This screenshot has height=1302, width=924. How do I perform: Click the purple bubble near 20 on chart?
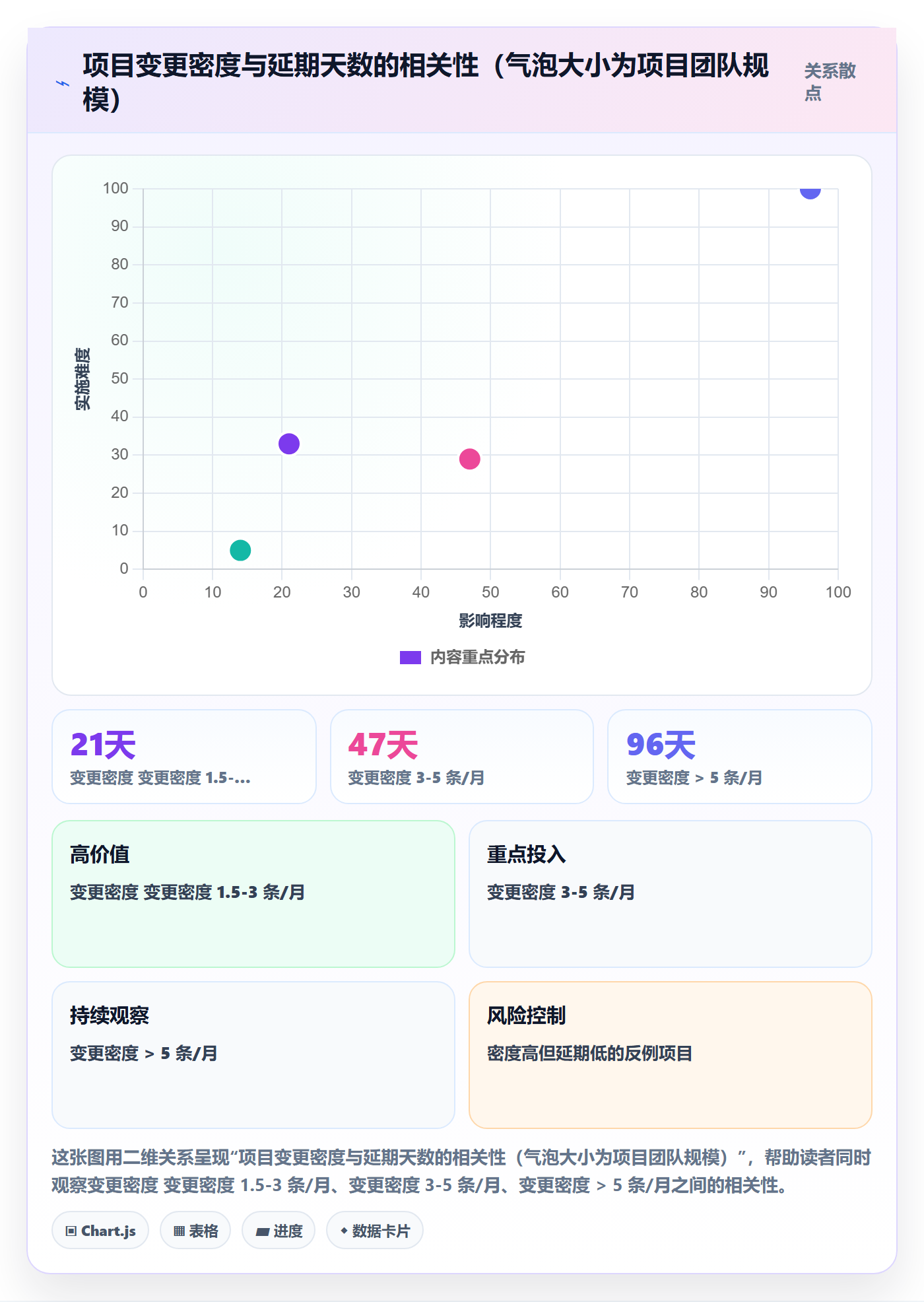point(289,444)
